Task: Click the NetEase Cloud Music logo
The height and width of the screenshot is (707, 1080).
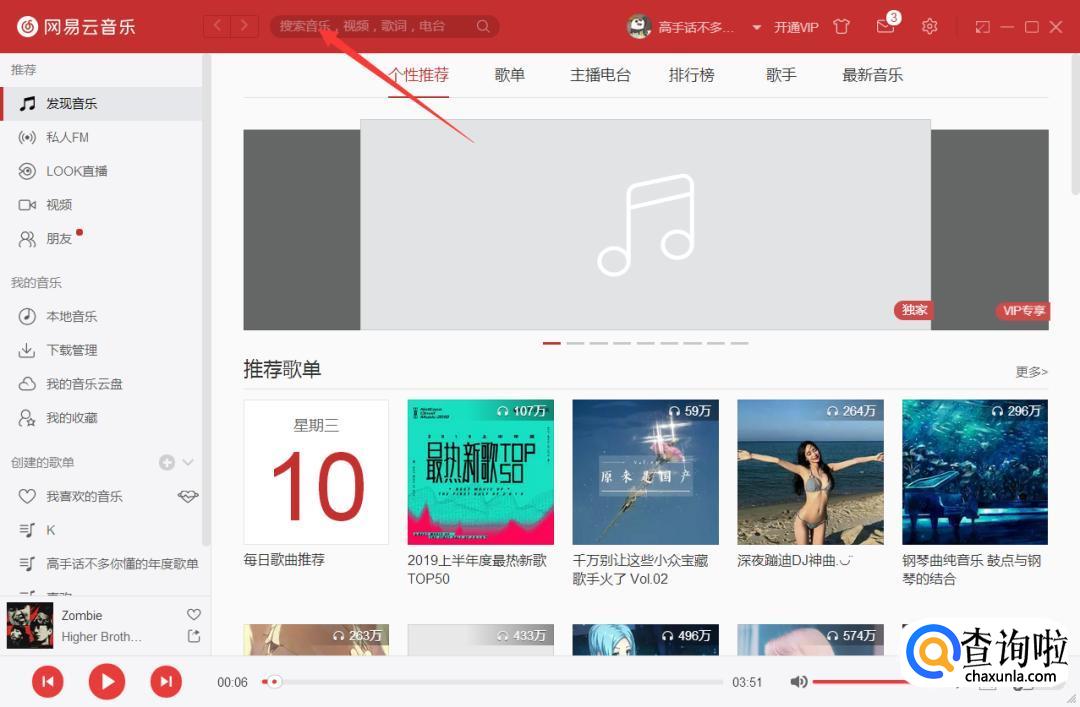Action: pyautogui.click(x=76, y=27)
